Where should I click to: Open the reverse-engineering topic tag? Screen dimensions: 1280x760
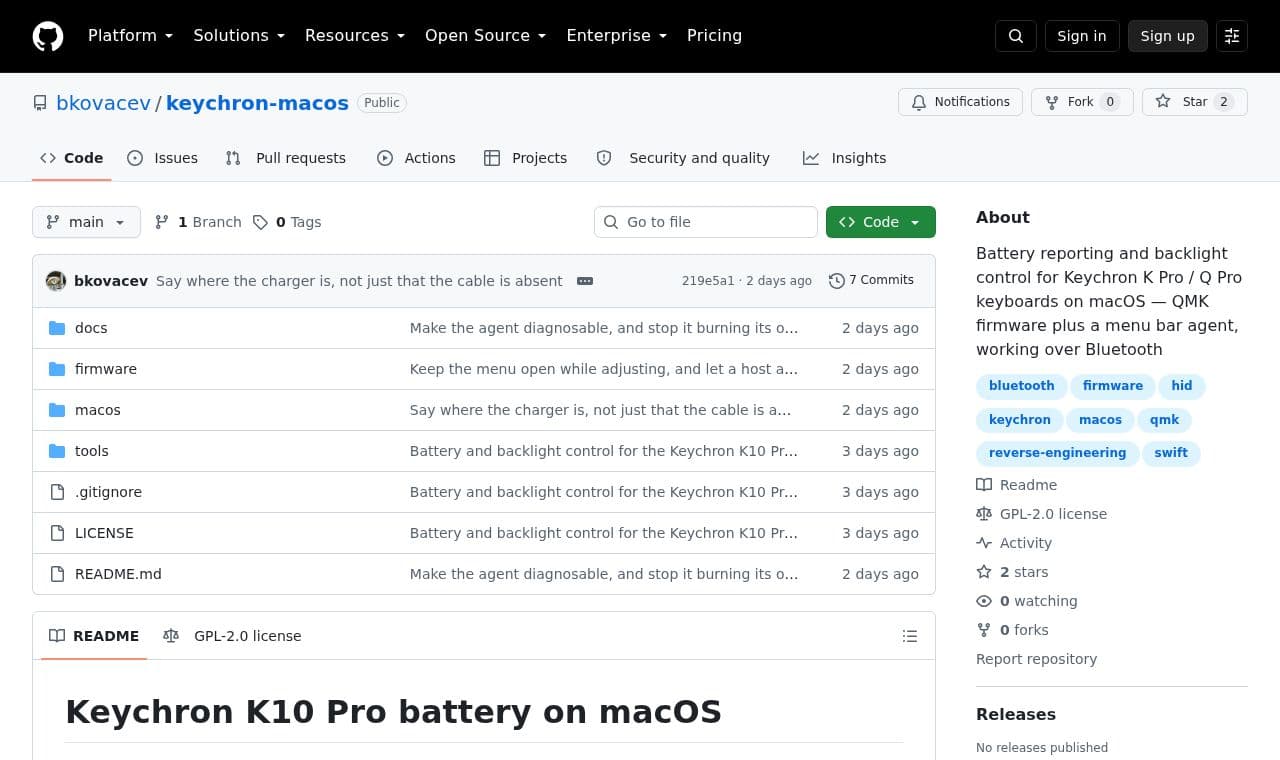click(x=1057, y=453)
